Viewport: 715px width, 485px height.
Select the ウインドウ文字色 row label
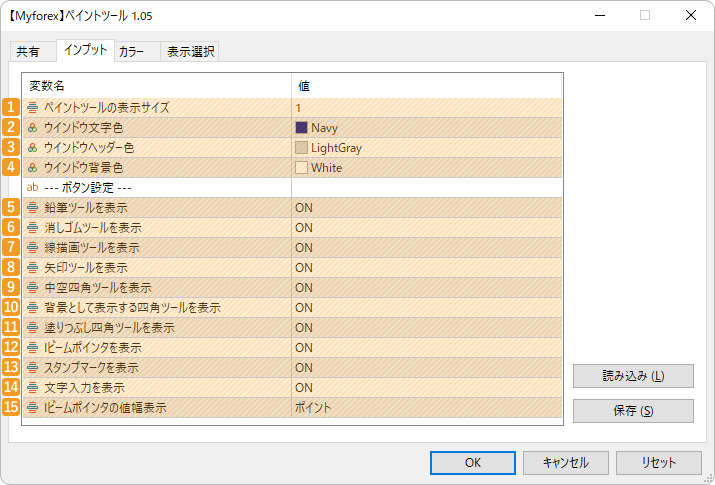pyautogui.click(x=83, y=128)
